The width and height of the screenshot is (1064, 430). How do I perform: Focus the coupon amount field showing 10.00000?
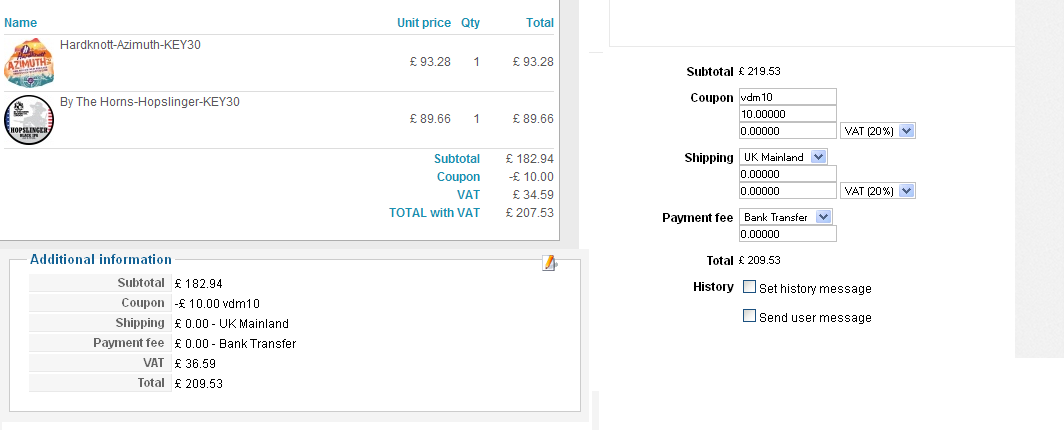[787, 114]
